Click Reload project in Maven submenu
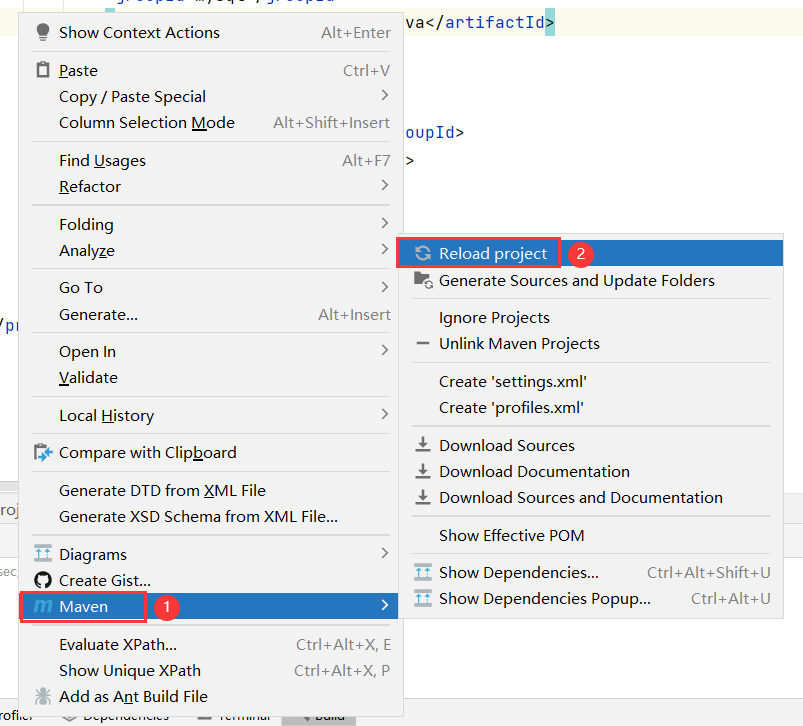 tap(590, 253)
